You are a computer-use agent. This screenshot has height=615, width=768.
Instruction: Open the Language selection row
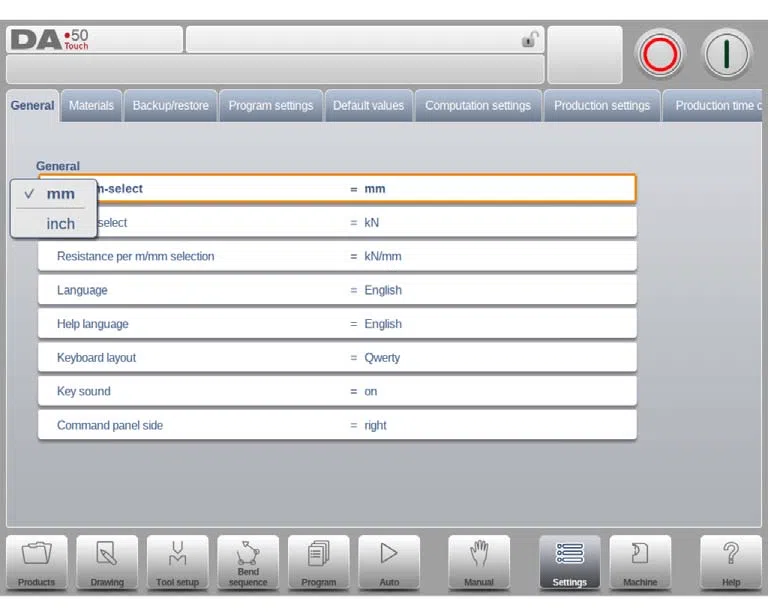(x=337, y=290)
